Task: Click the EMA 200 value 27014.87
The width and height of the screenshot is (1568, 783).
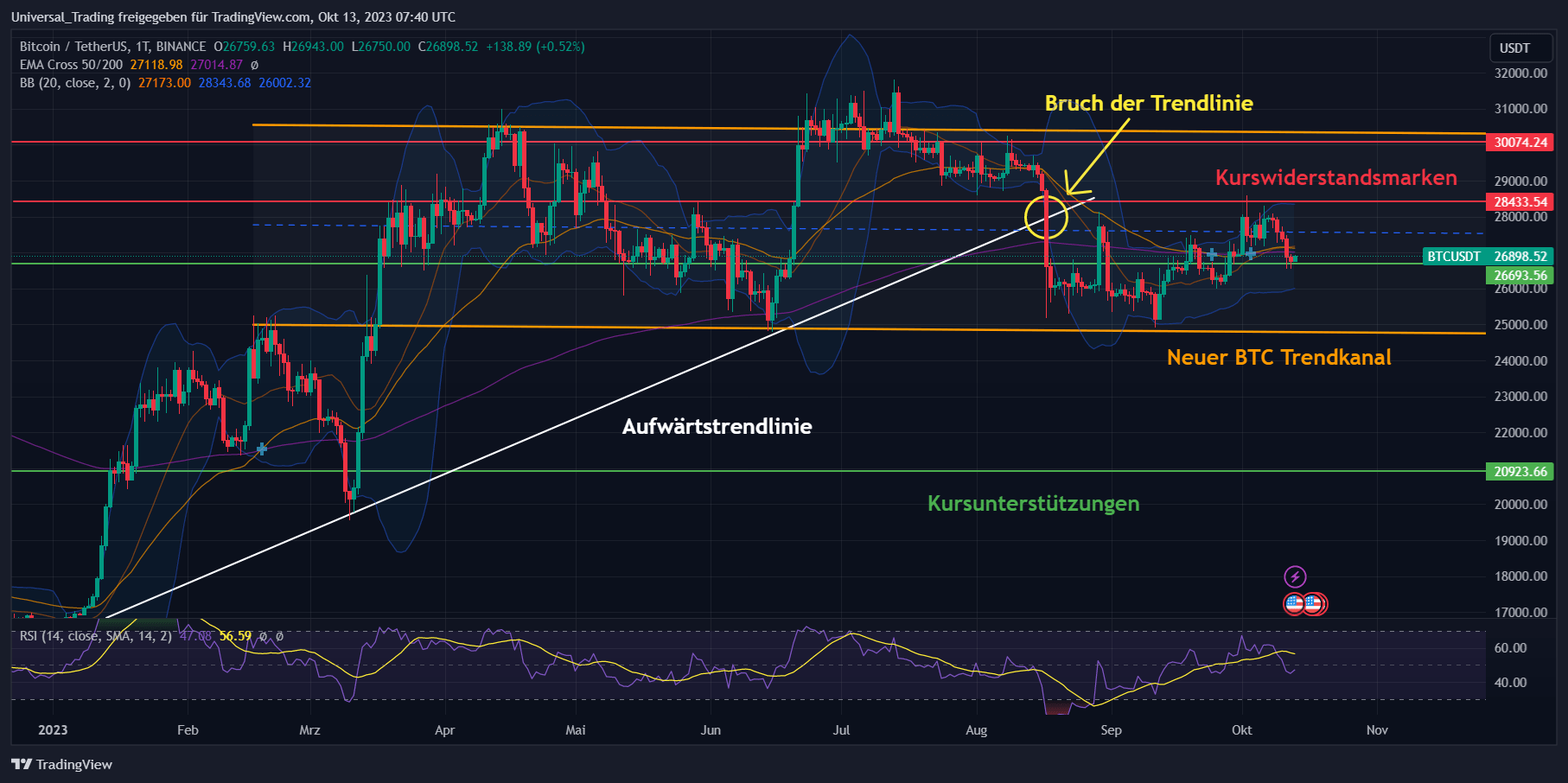Action: (217, 65)
